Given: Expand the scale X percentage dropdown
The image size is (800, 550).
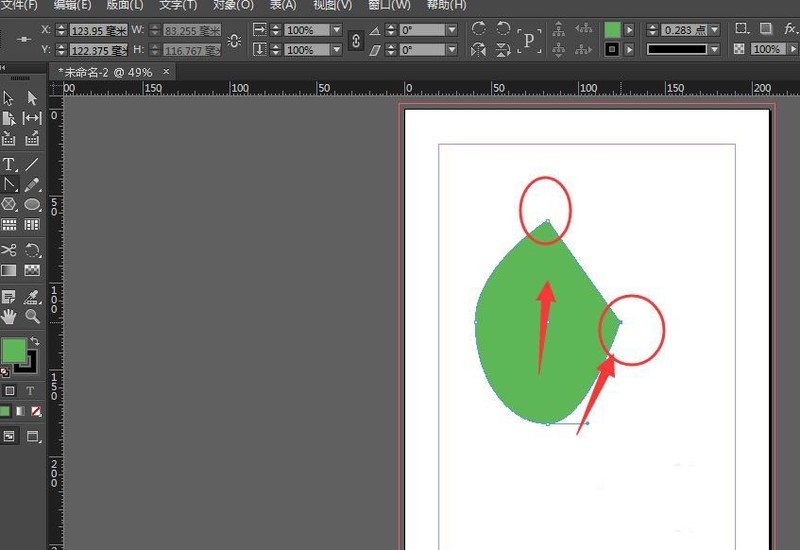Looking at the screenshot, I should coord(336,31).
